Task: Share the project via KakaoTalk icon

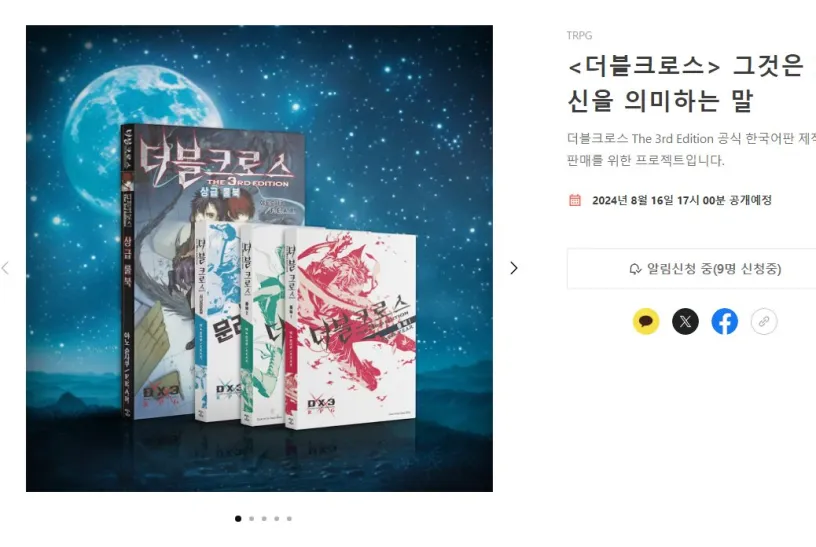Action: 646,321
